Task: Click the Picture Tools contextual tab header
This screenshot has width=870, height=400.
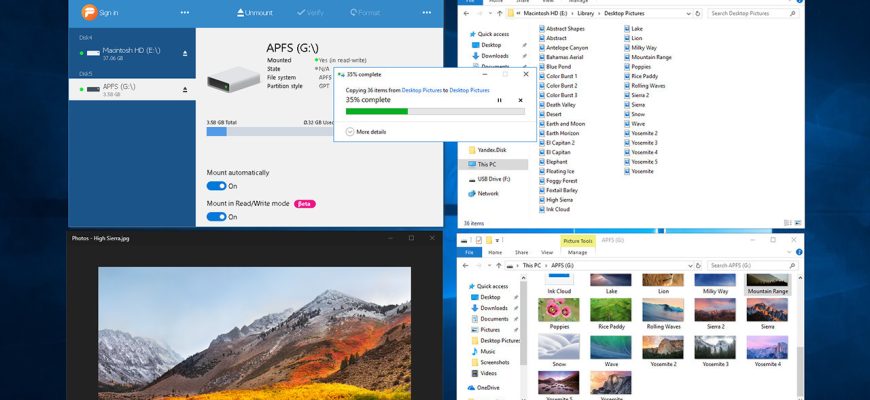Action: [578, 241]
